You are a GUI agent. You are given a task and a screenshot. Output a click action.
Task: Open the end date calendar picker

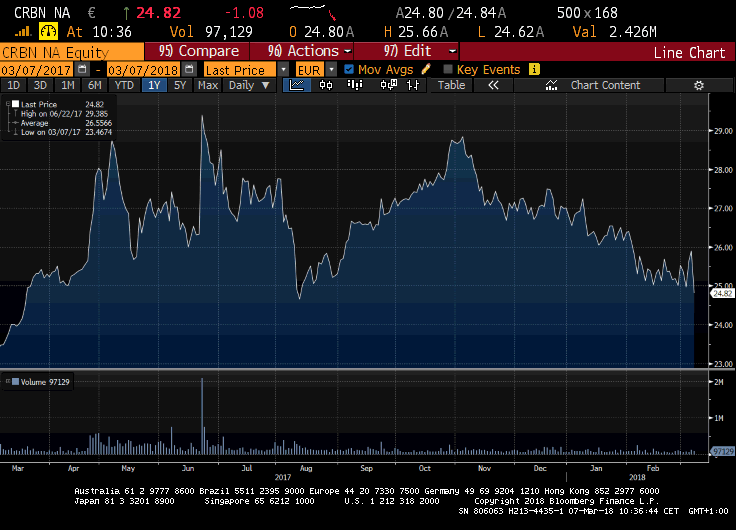tap(186, 70)
